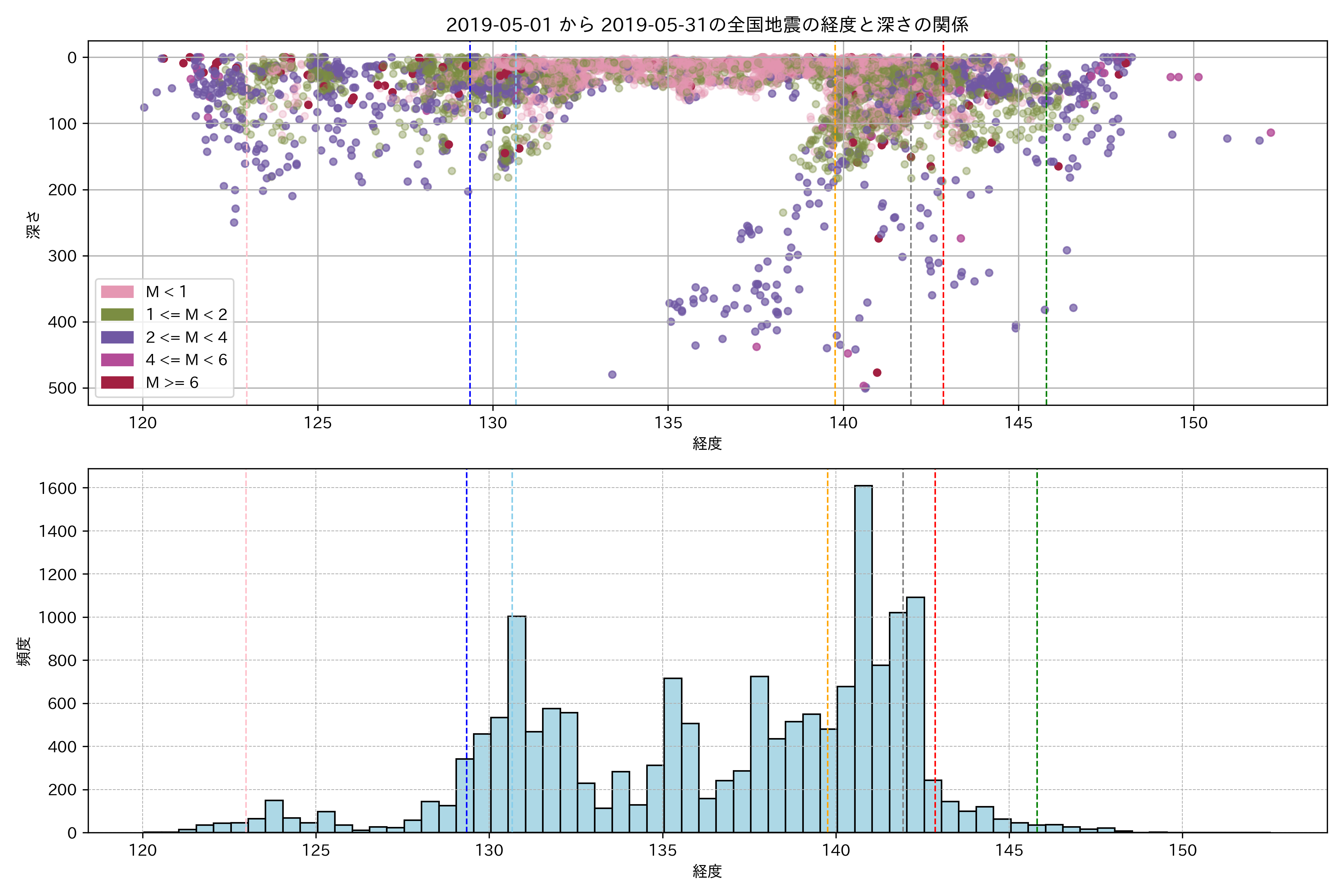Click the 経度 x-axis label under the scatter plot
The image size is (1344, 896).
[707, 444]
